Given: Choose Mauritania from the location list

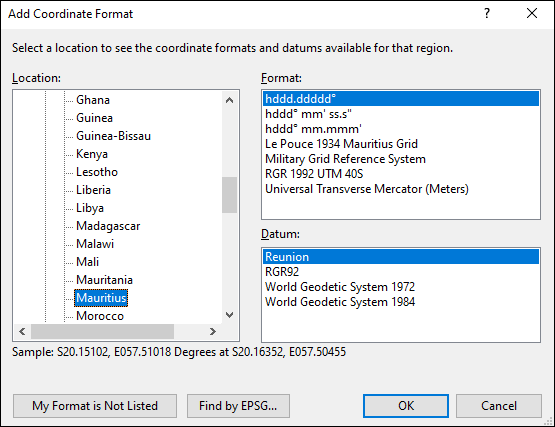Looking at the screenshot, I should tap(104, 280).
